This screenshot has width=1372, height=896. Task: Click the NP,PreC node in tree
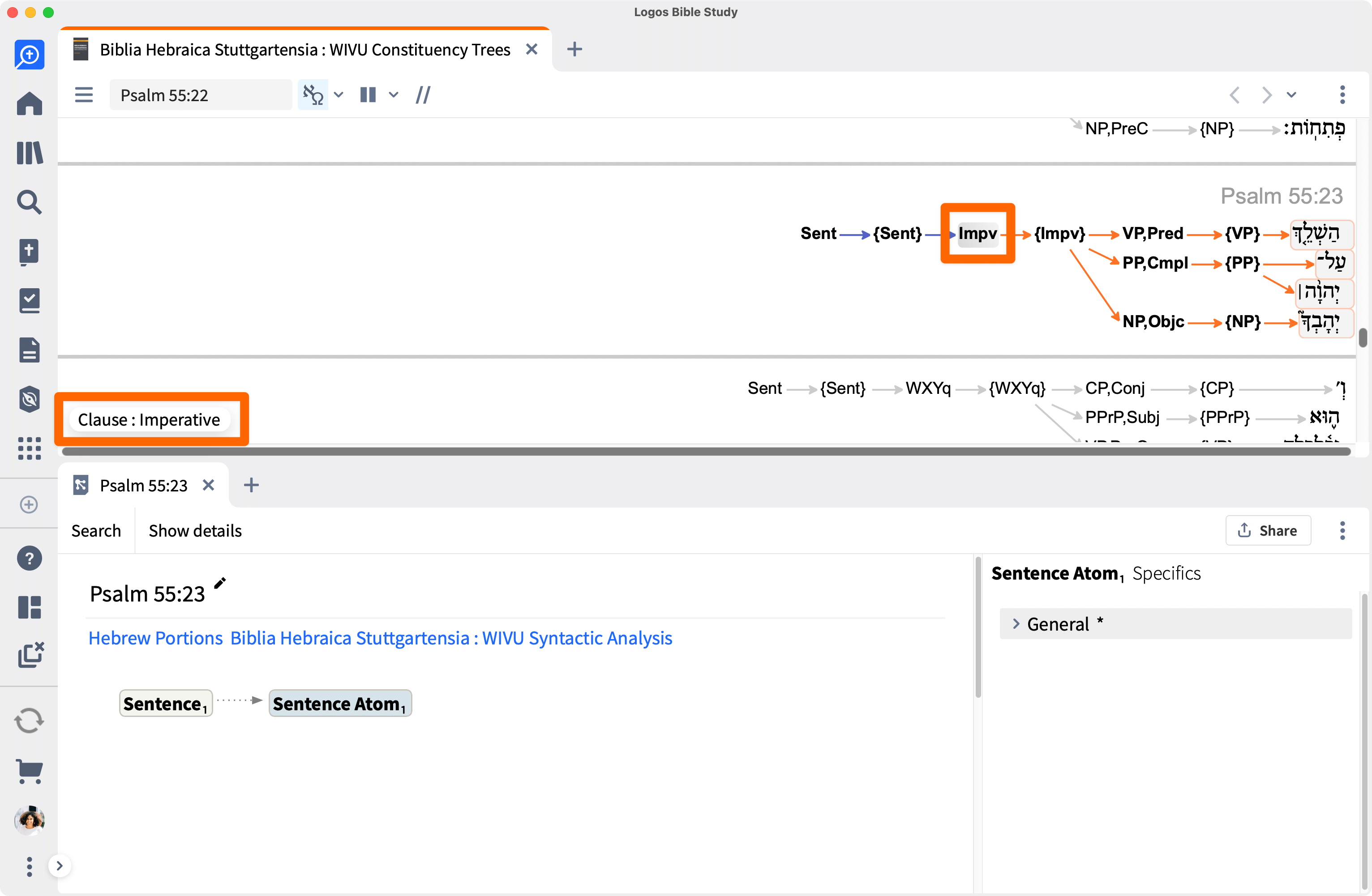(1117, 128)
